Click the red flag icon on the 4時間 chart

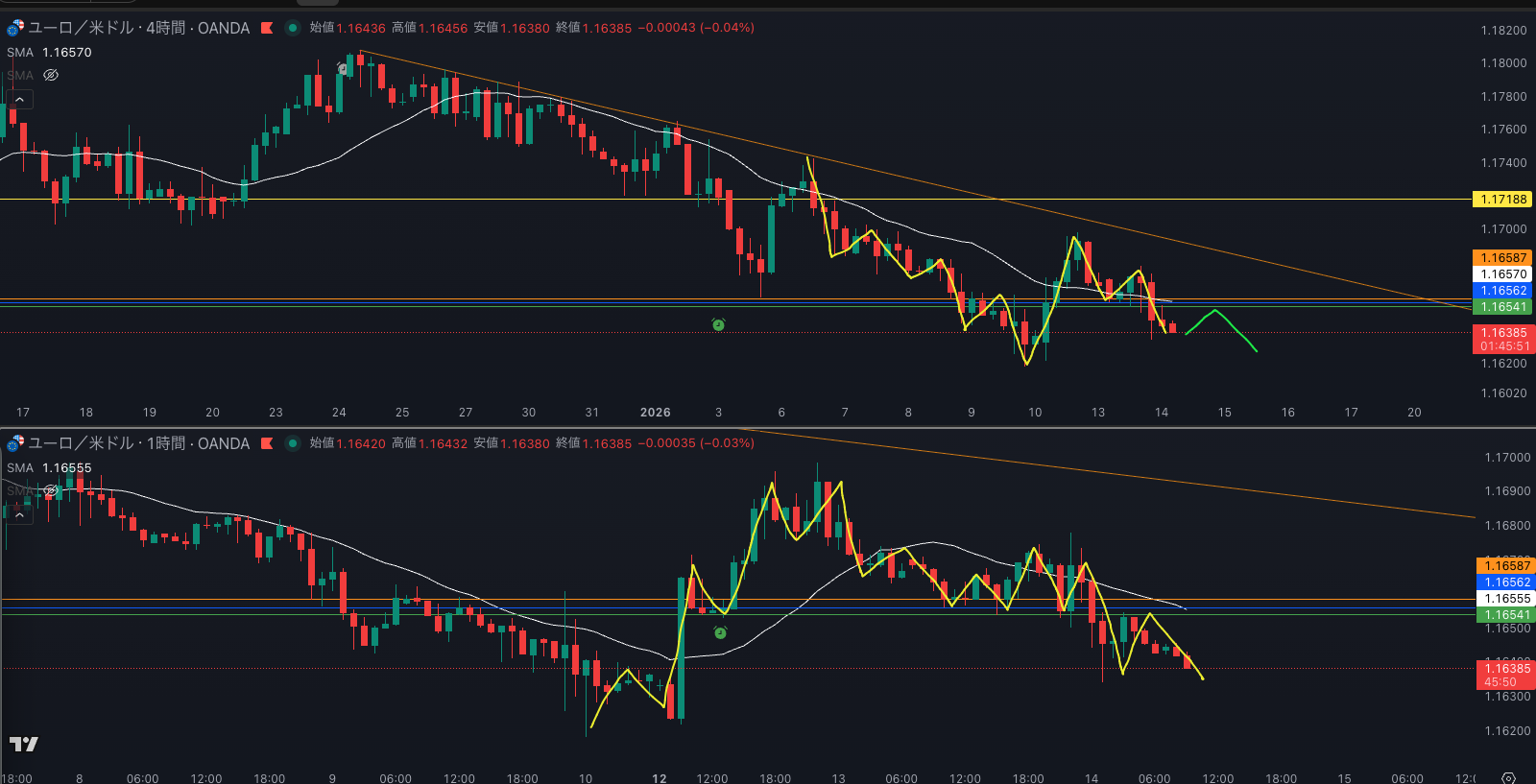point(267,28)
